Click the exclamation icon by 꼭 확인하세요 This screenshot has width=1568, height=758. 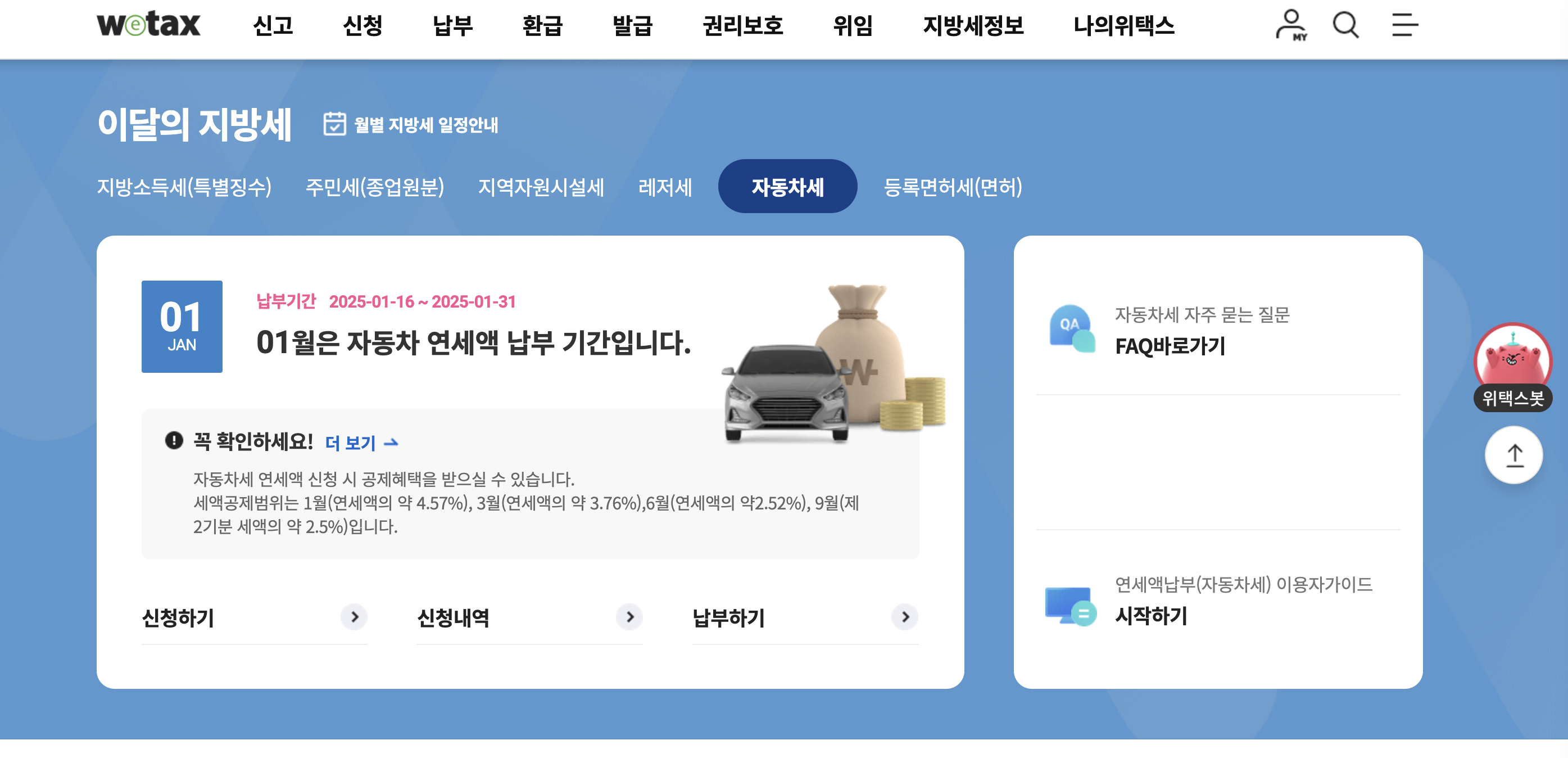[x=174, y=440]
